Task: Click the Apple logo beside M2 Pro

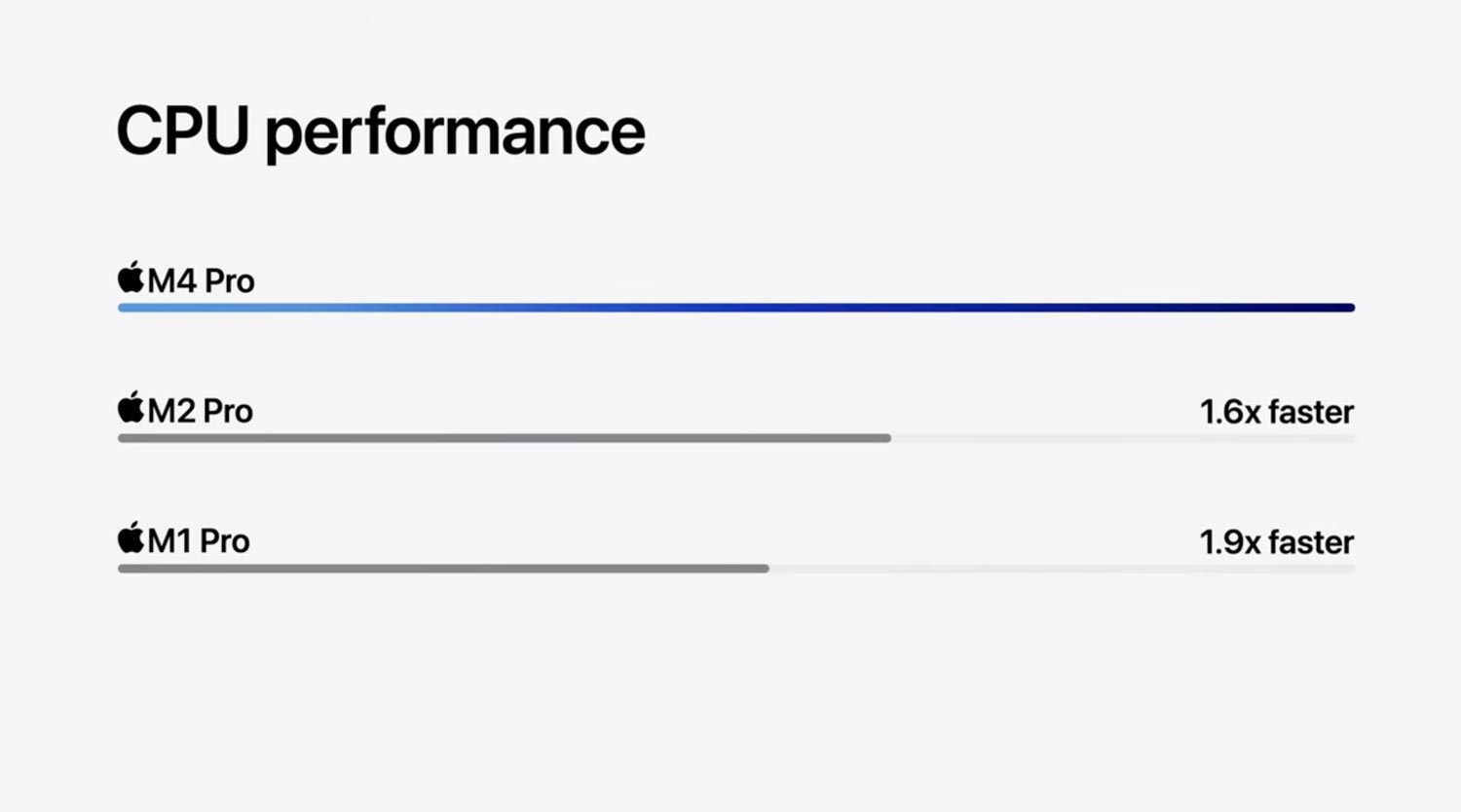Action: click(x=131, y=407)
